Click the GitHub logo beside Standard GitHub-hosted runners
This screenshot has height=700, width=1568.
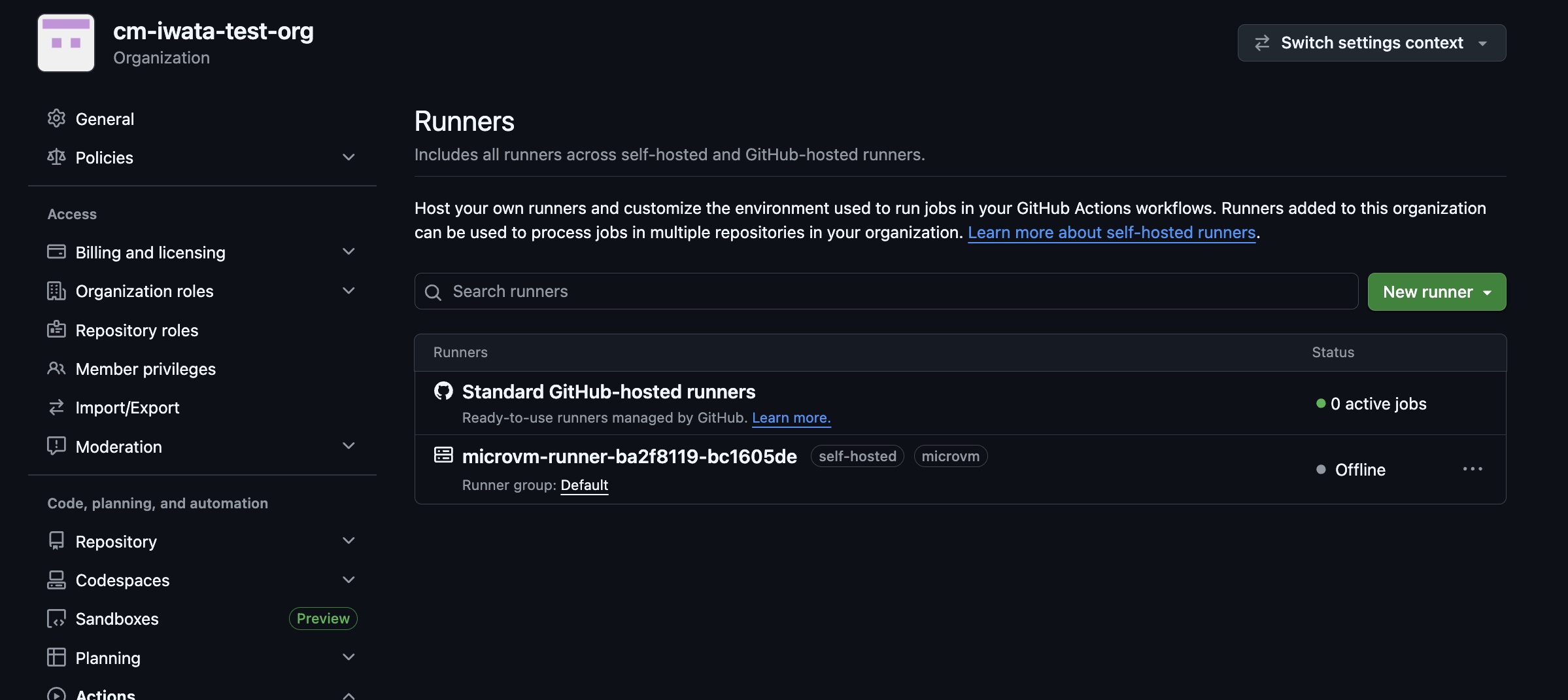coord(443,391)
